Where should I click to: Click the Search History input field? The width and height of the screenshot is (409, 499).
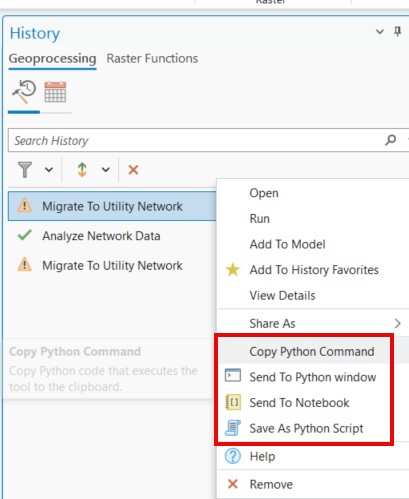click(197, 140)
